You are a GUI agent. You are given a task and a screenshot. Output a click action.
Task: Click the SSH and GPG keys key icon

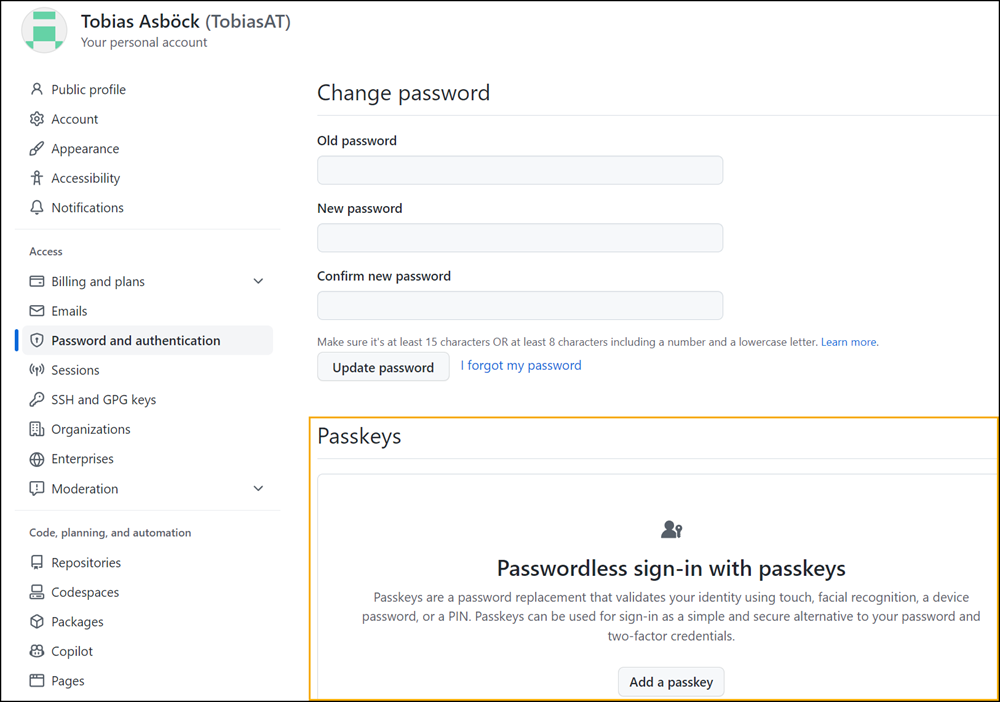[x=35, y=399]
